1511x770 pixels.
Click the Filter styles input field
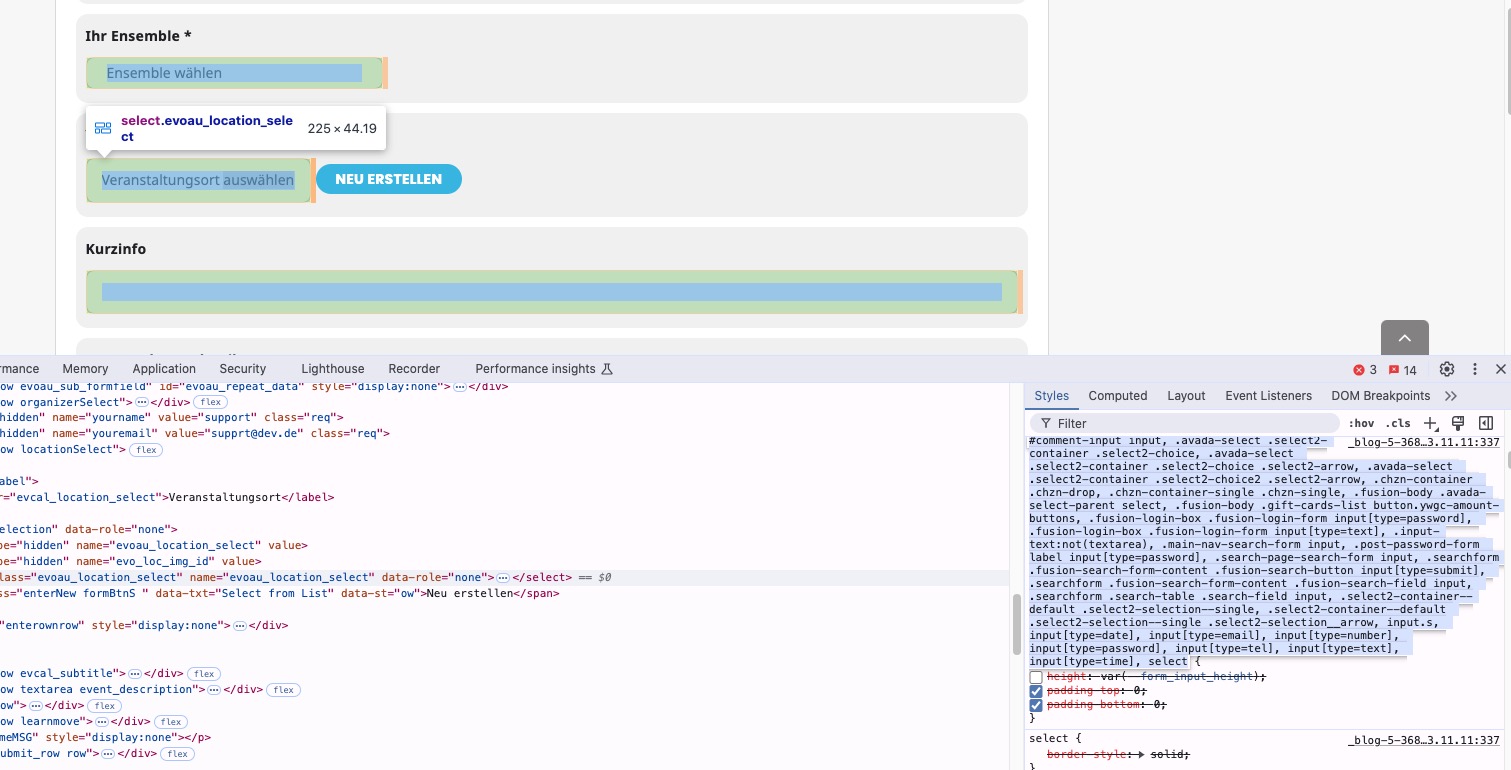click(1185, 424)
